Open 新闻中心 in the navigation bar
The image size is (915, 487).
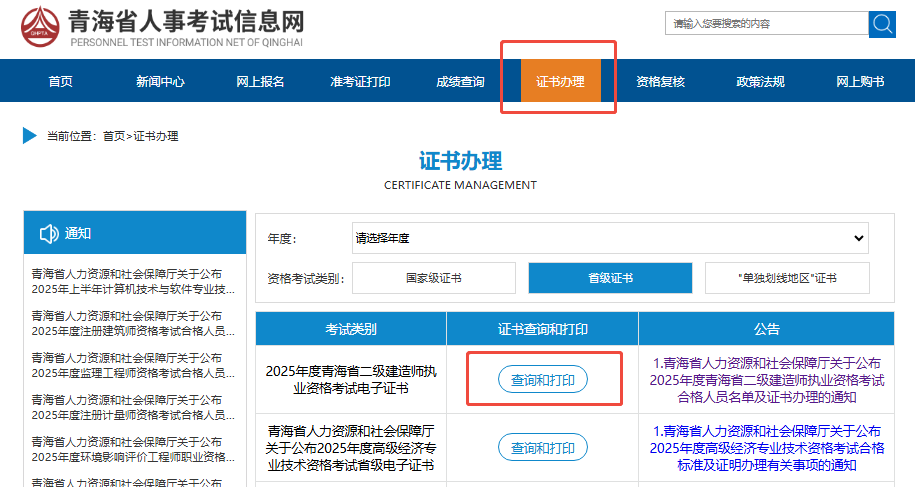pyautogui.click(x=160, y=82)
